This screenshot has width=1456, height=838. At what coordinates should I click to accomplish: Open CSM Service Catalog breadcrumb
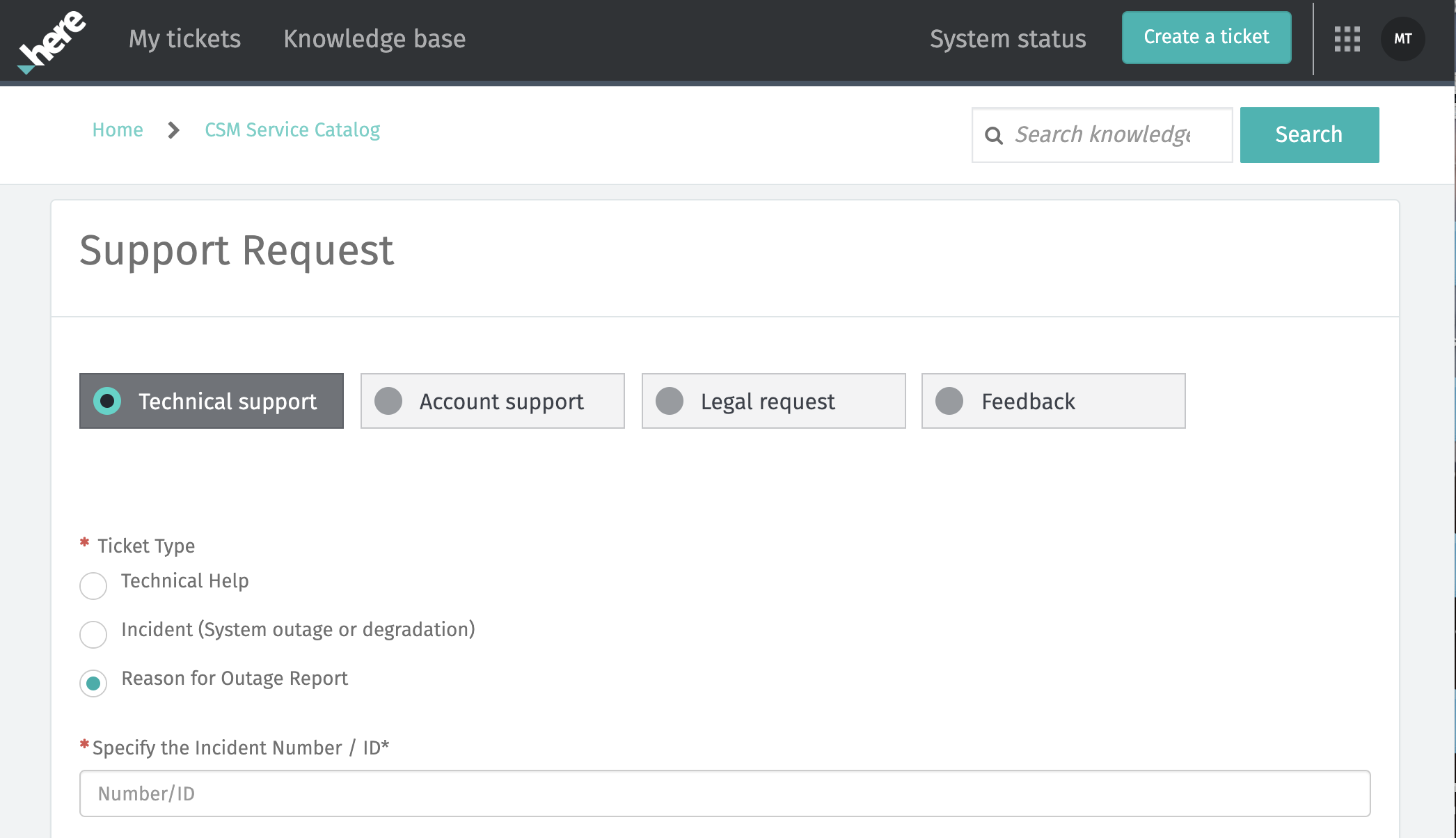click(x=292, y=130)
